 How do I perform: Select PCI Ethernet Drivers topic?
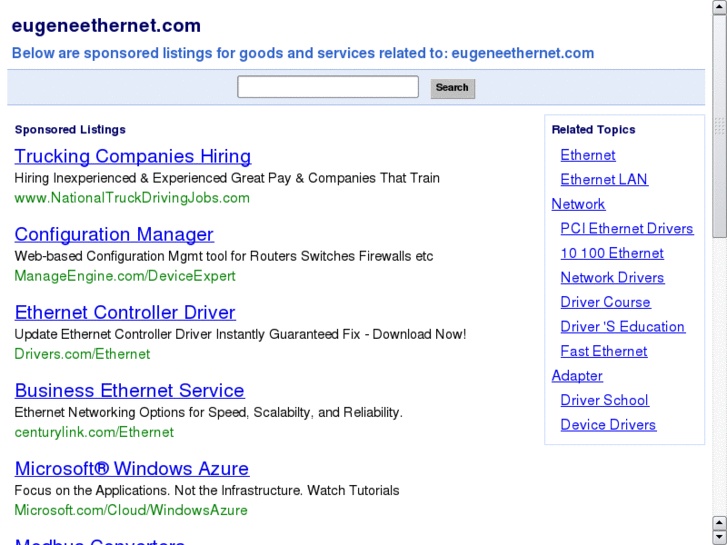[x=627, y=229]
